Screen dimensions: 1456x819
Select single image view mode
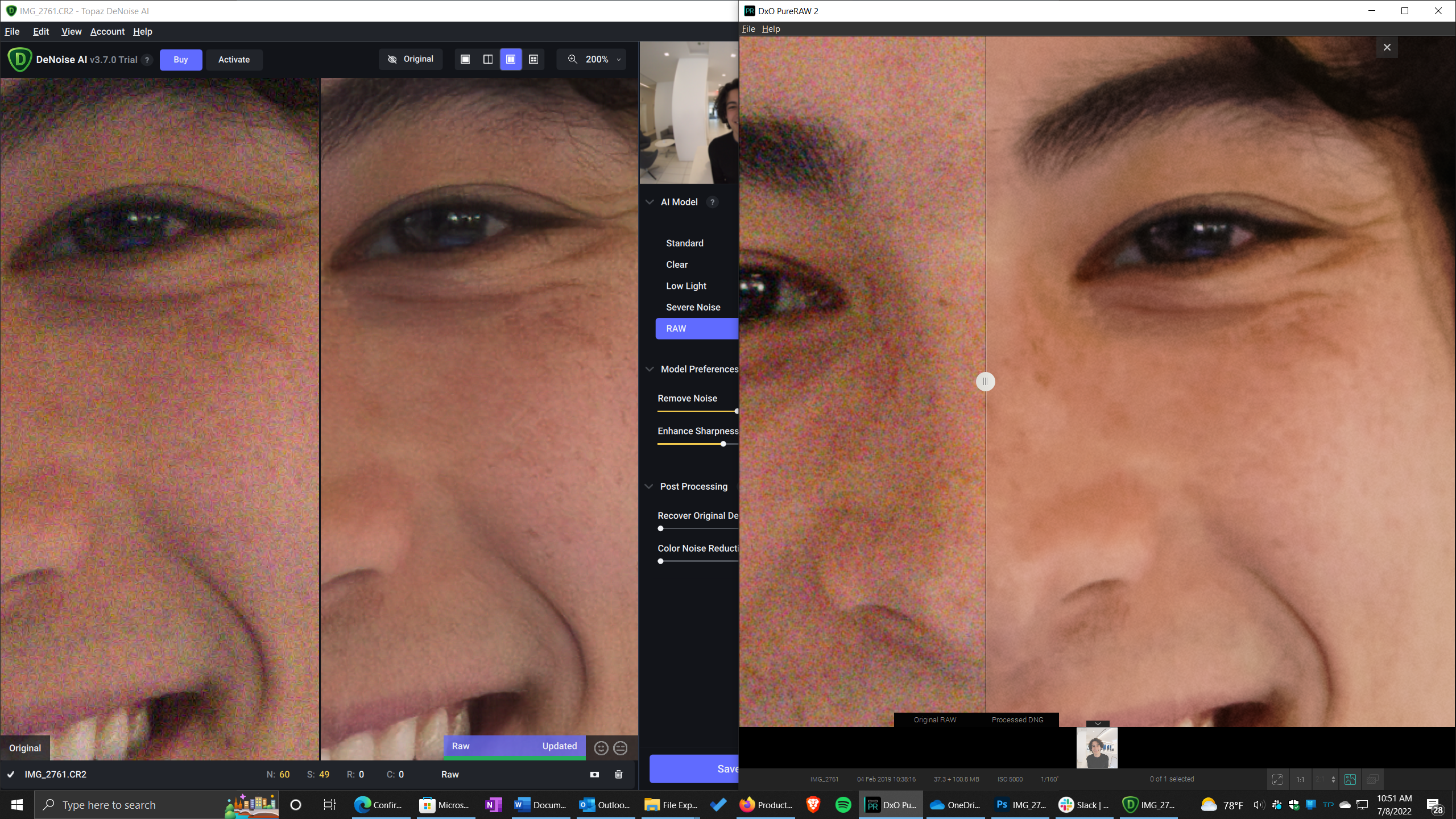(x=465, y=59)
